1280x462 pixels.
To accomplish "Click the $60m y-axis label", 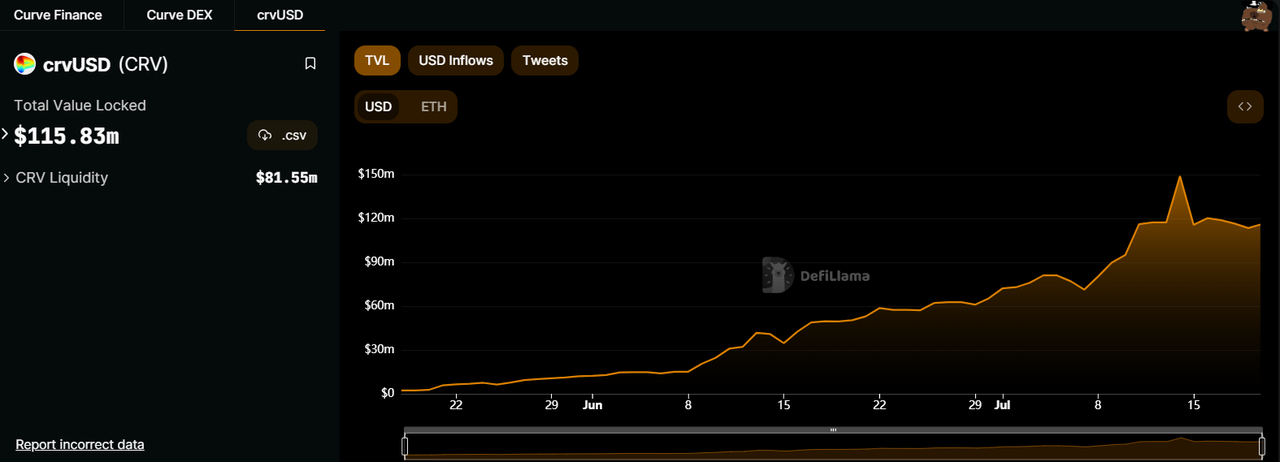I will pos(378,305).
